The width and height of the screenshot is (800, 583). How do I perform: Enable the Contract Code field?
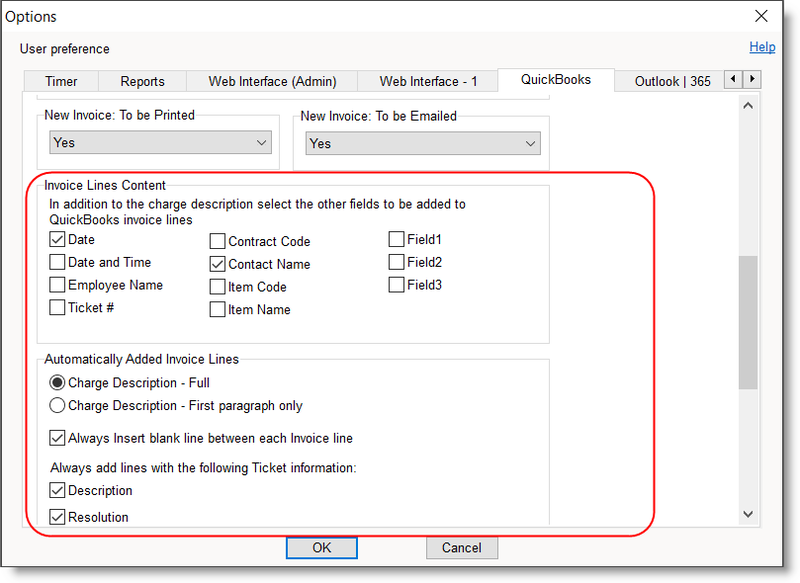pyautogui.click(x=217, y=241)
